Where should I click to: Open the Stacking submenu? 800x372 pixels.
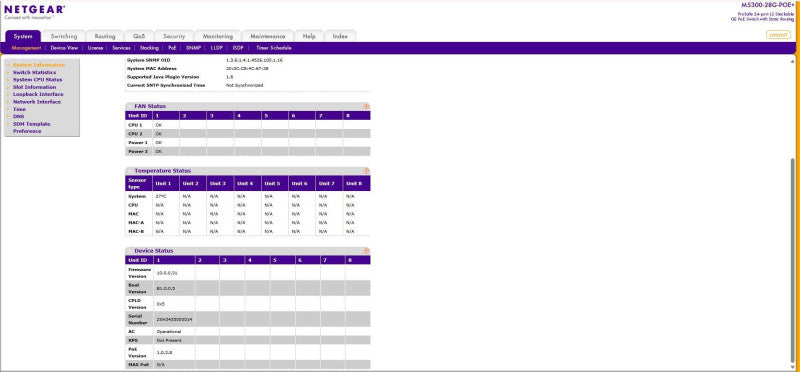point(149,48)
